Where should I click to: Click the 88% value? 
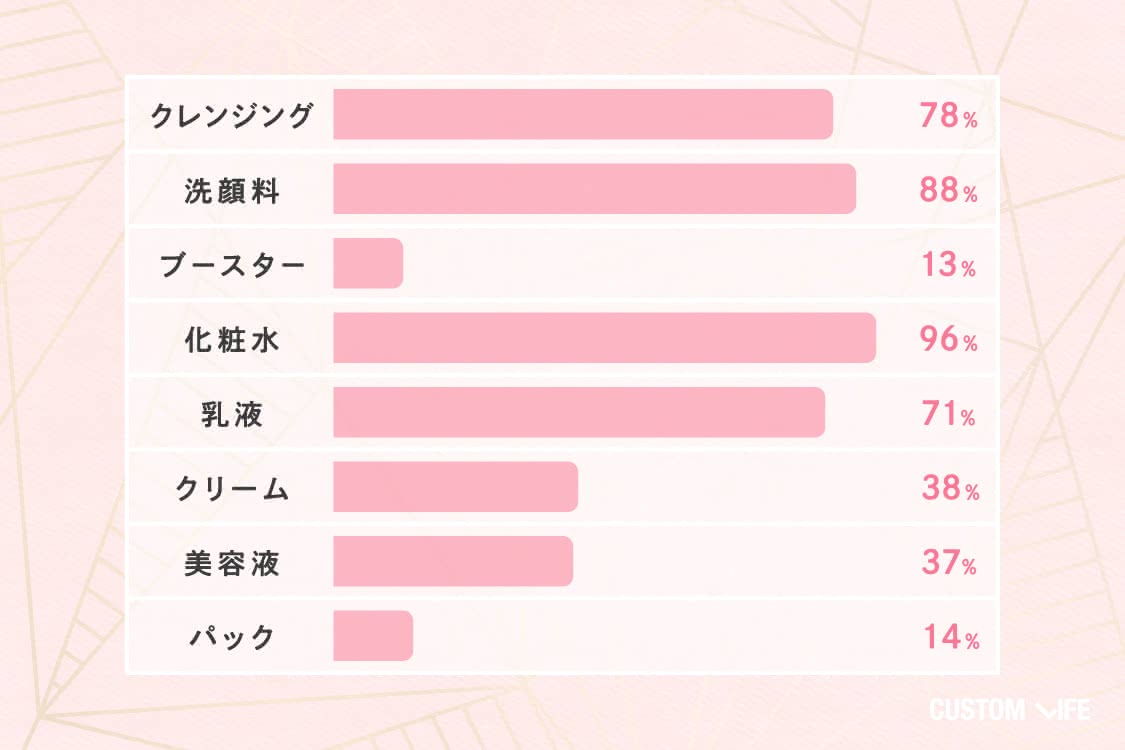tap(949, 190)
